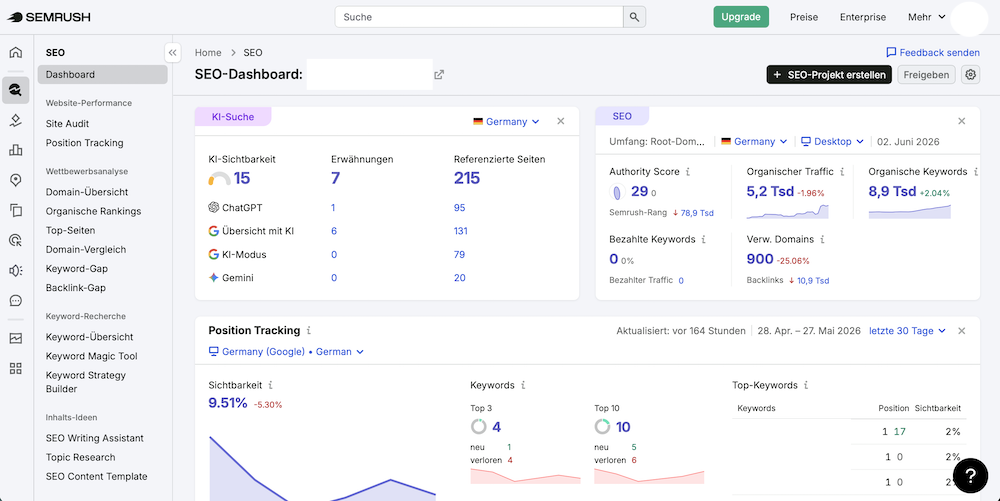Open Site Audit in sidebar
This screenshot has height=501, width=1000.
[68, 124]
